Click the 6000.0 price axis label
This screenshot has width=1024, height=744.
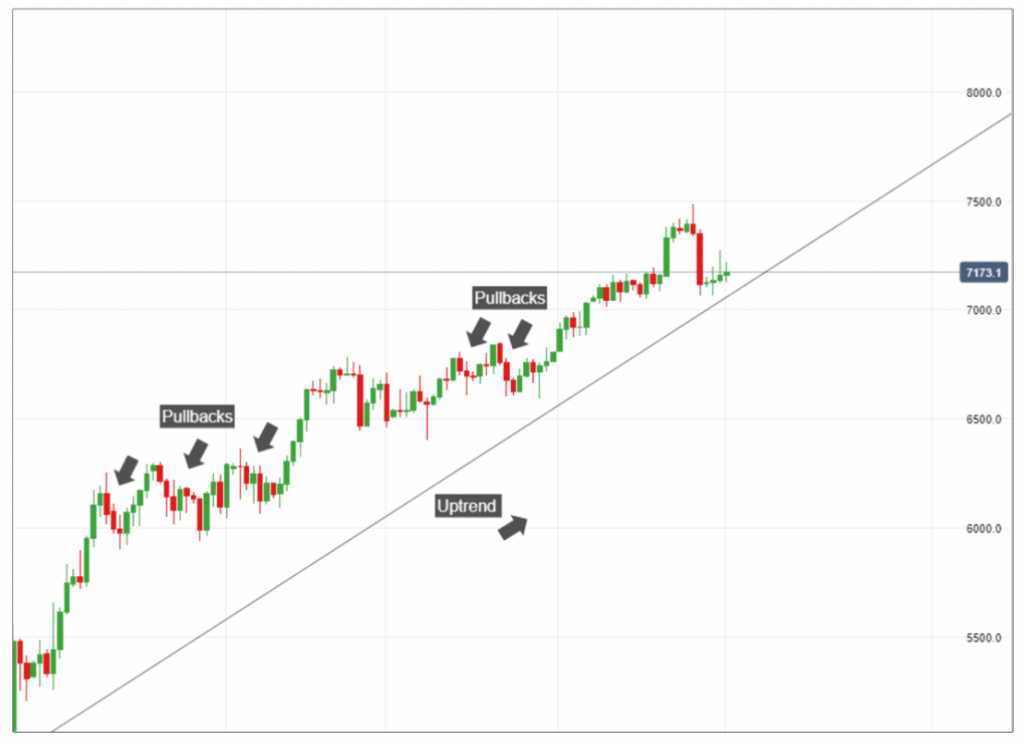(984, 529)
